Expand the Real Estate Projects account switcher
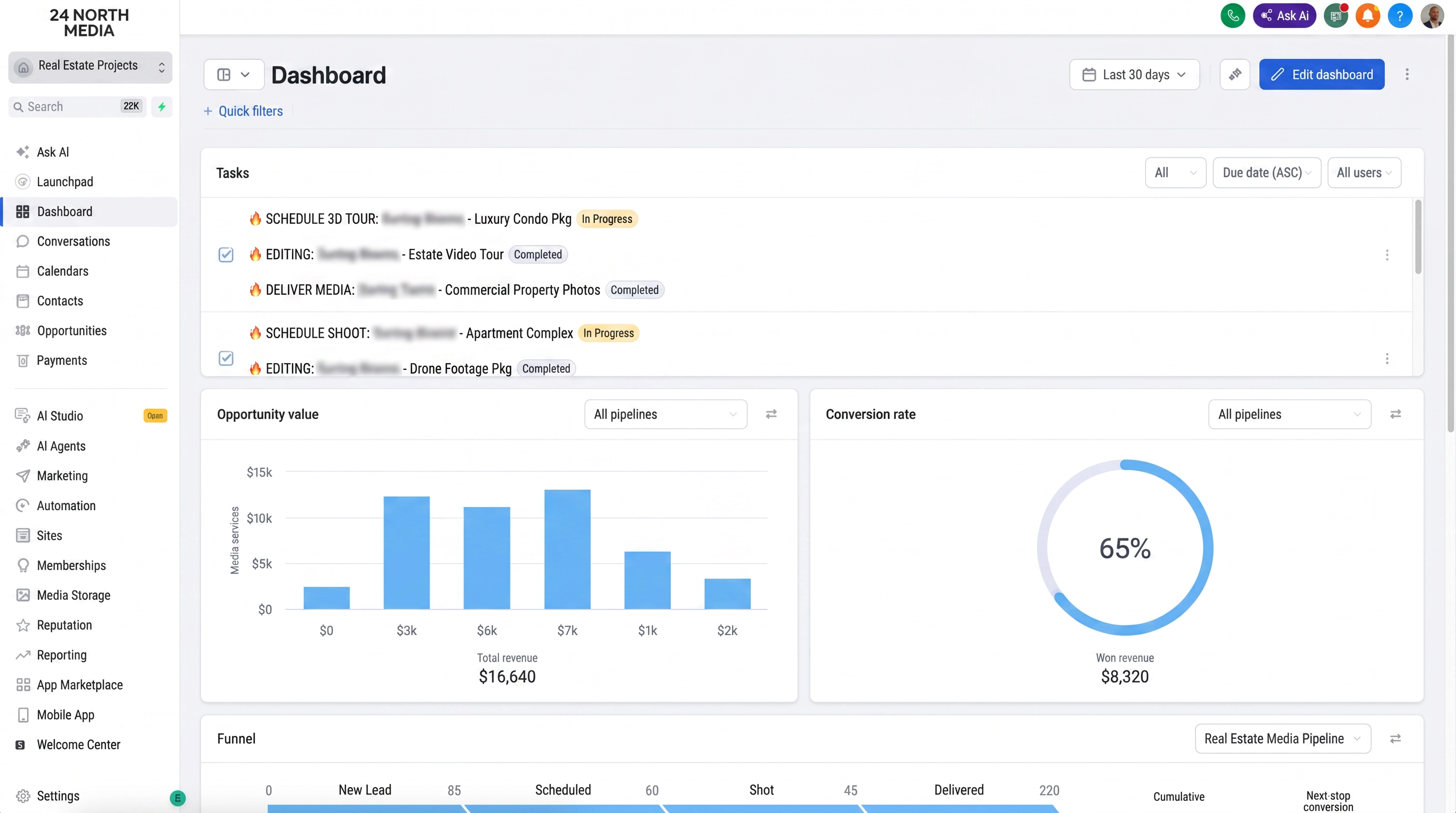This screenshot has height=813, width=1456. click(90, 67)
